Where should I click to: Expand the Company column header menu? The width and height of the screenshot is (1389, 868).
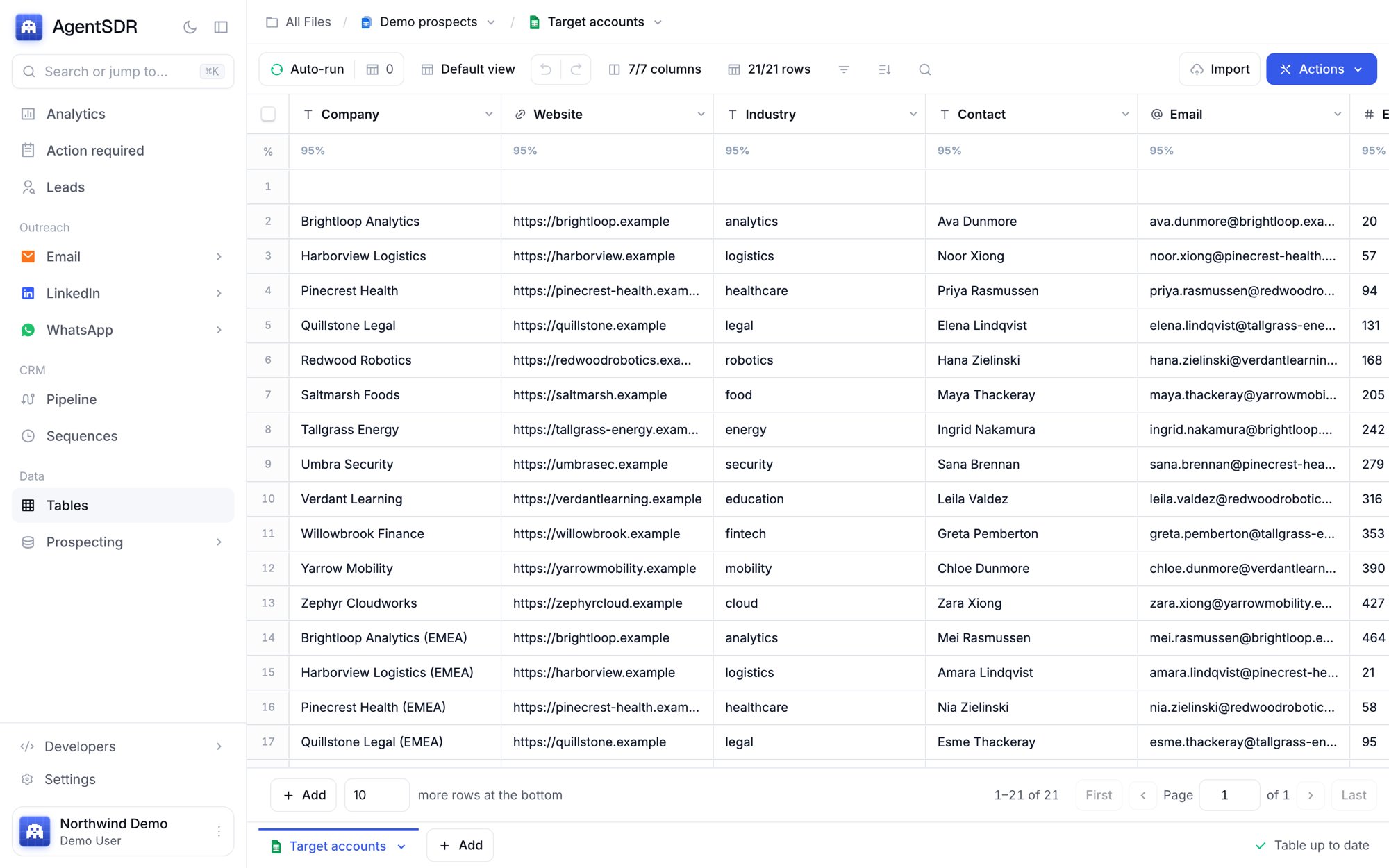[489, 115]
